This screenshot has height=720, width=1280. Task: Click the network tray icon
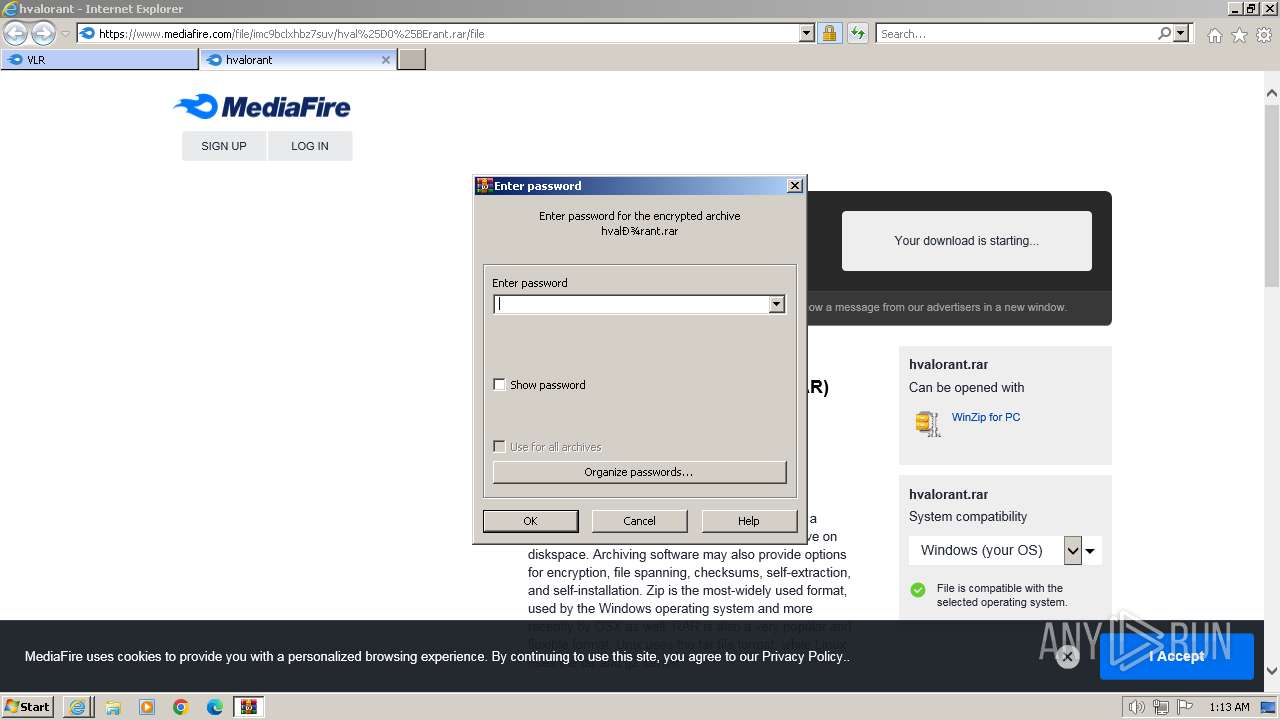1160,707
